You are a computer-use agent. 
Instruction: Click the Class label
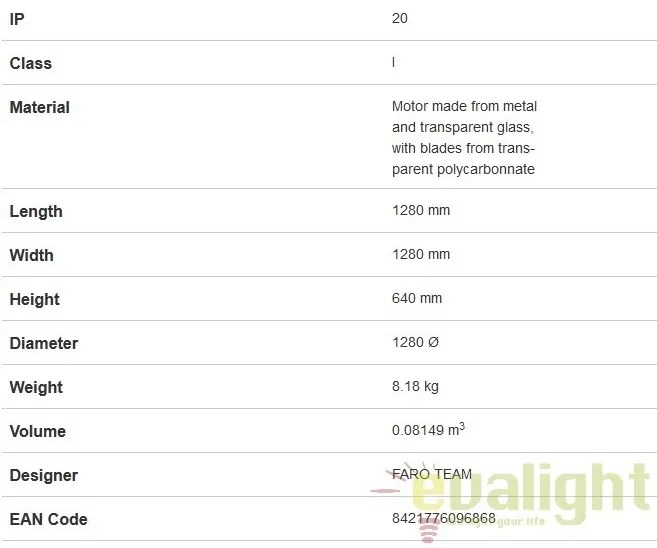(x=30, y=63)
